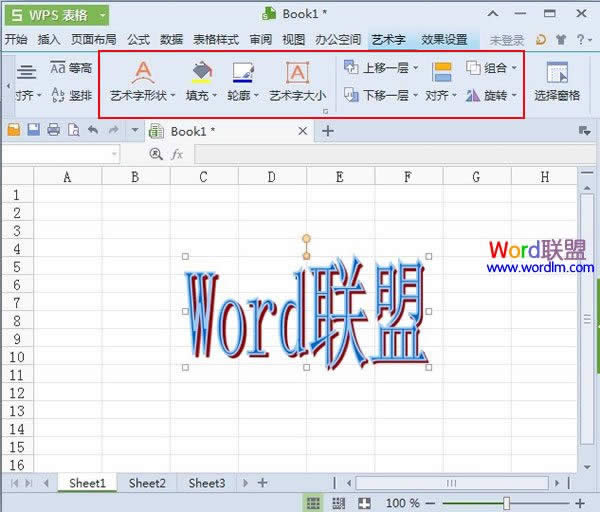The height and width of the screenshot is (512, 600).
Task: Click the 旋转 rotate button
Action: tap(491, 95)
